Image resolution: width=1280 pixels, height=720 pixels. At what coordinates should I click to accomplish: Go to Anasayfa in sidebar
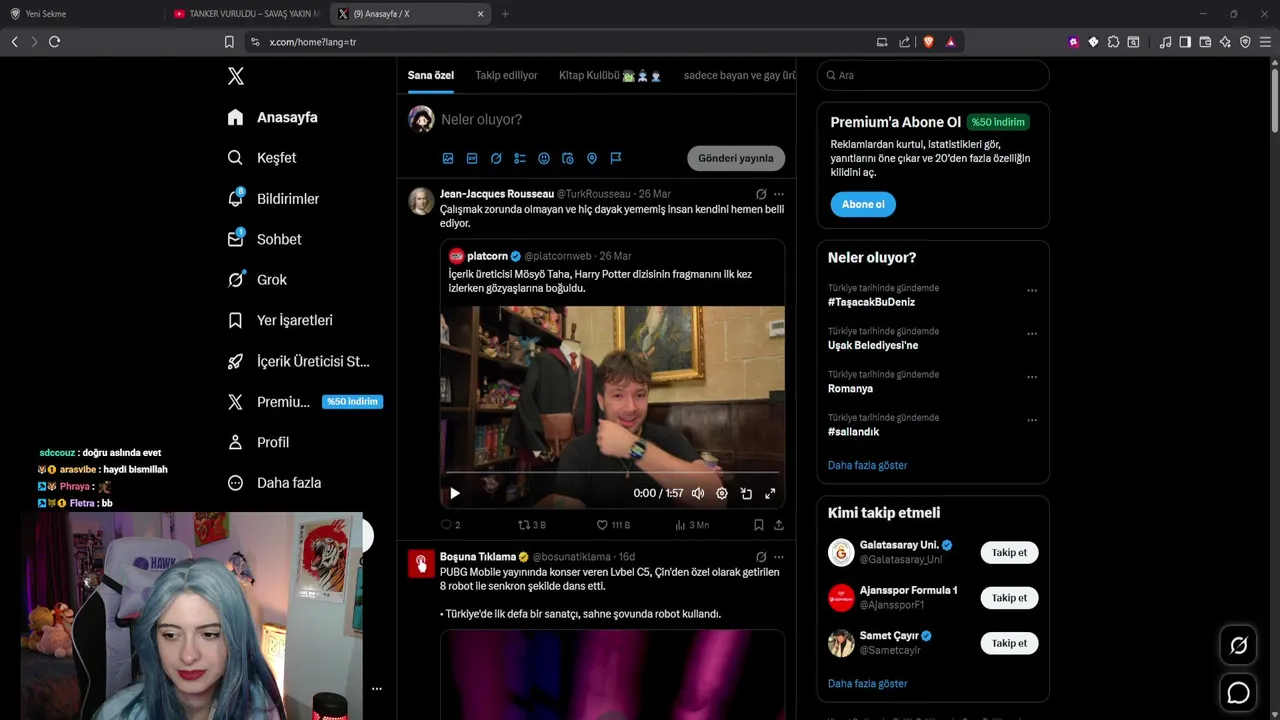click(x=272, y=117)
